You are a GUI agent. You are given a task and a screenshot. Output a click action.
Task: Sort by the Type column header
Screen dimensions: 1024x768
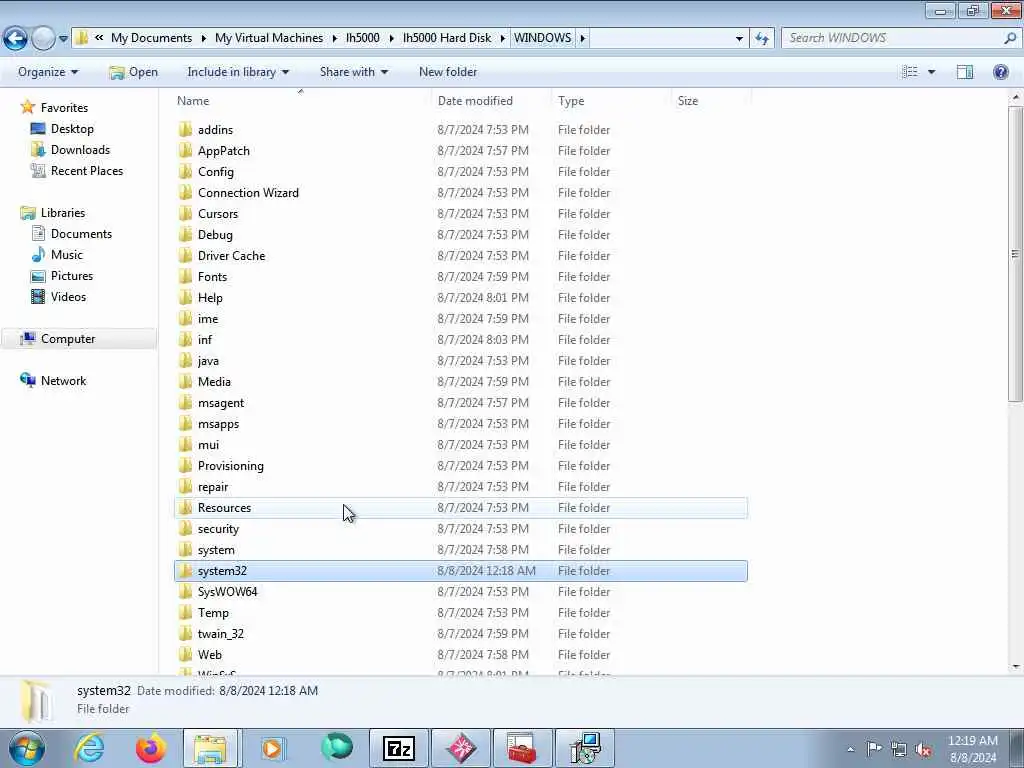pyautogui.click(x=611, y=101)
